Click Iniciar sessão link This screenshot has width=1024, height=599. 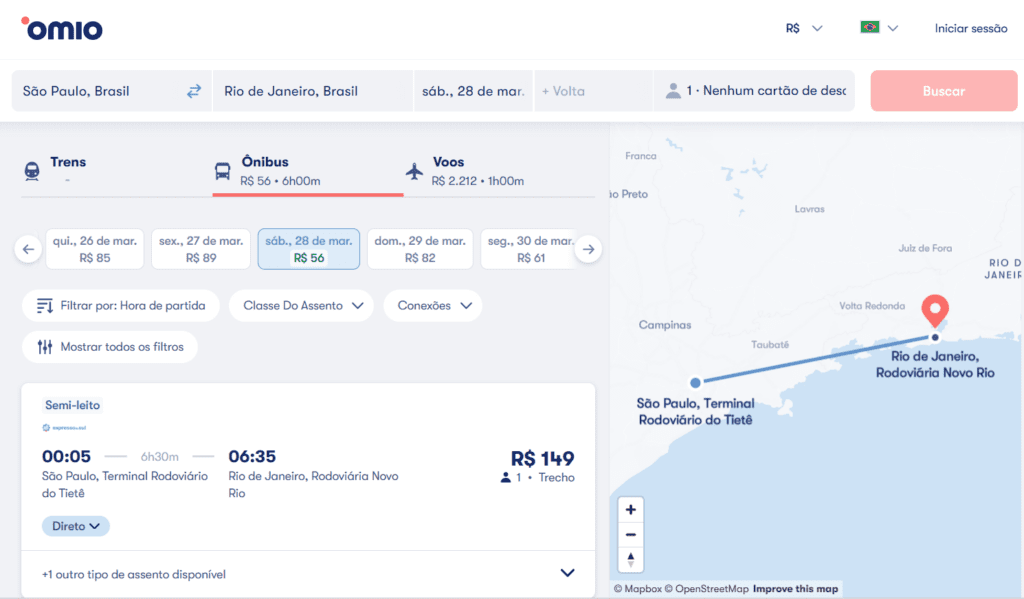[x=970, y=28]
